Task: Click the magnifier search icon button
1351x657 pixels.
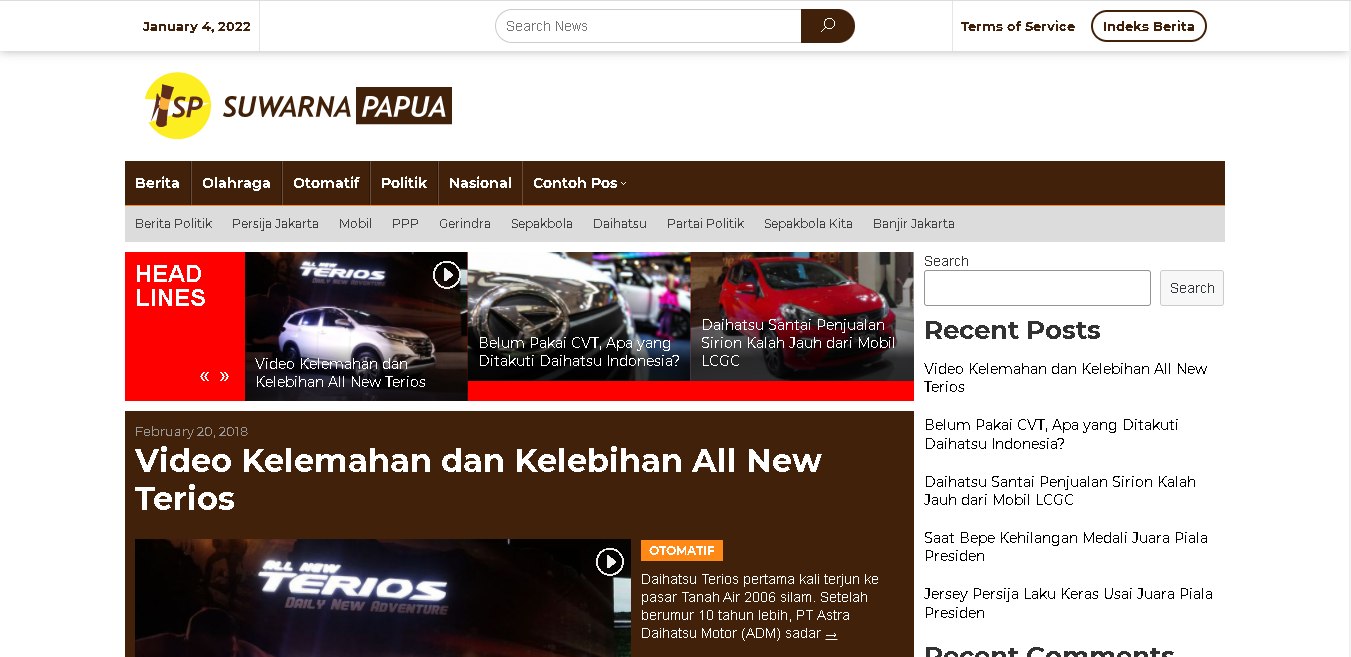Action: (x=827, y=26)
